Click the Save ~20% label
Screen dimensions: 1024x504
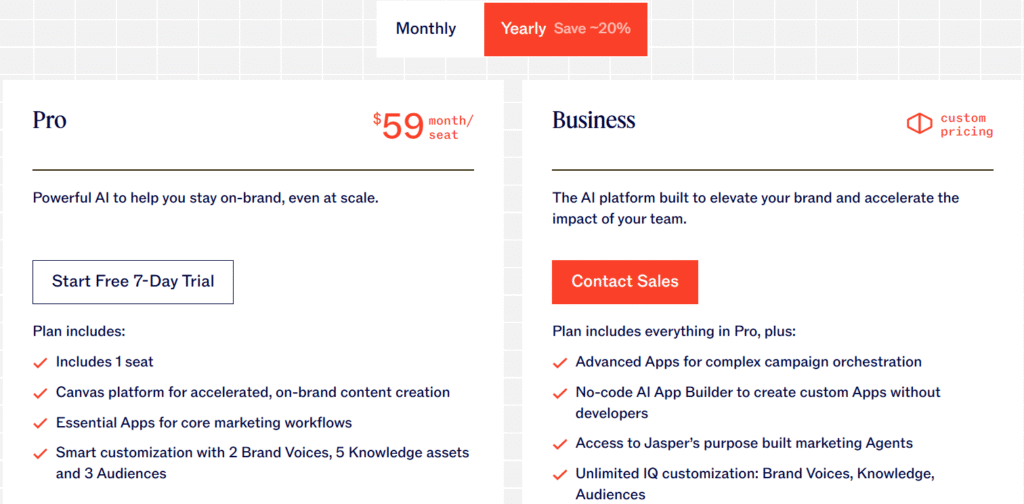[x=592, y=29]
